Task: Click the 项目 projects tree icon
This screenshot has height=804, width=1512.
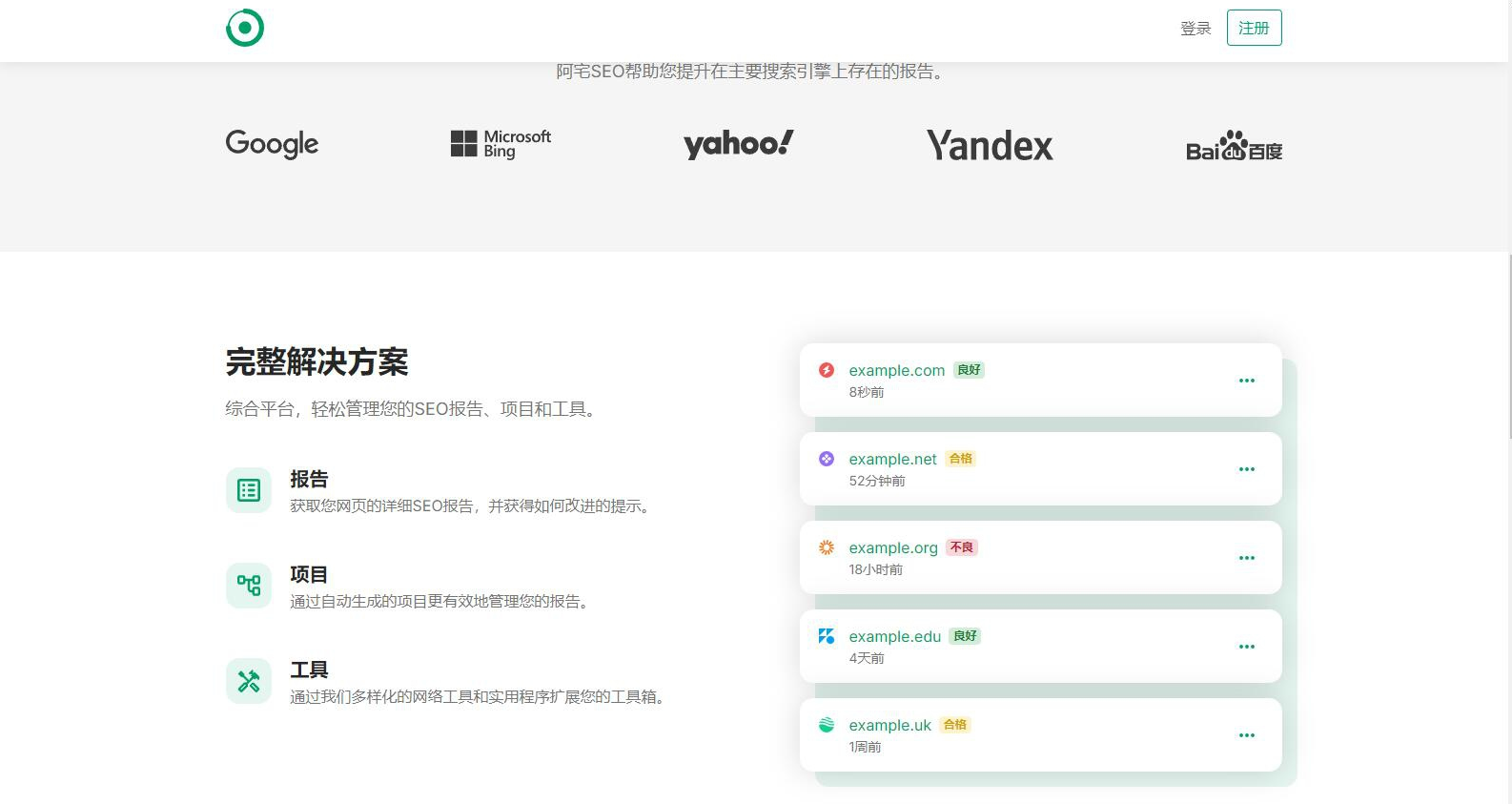Action: (249, 586)
